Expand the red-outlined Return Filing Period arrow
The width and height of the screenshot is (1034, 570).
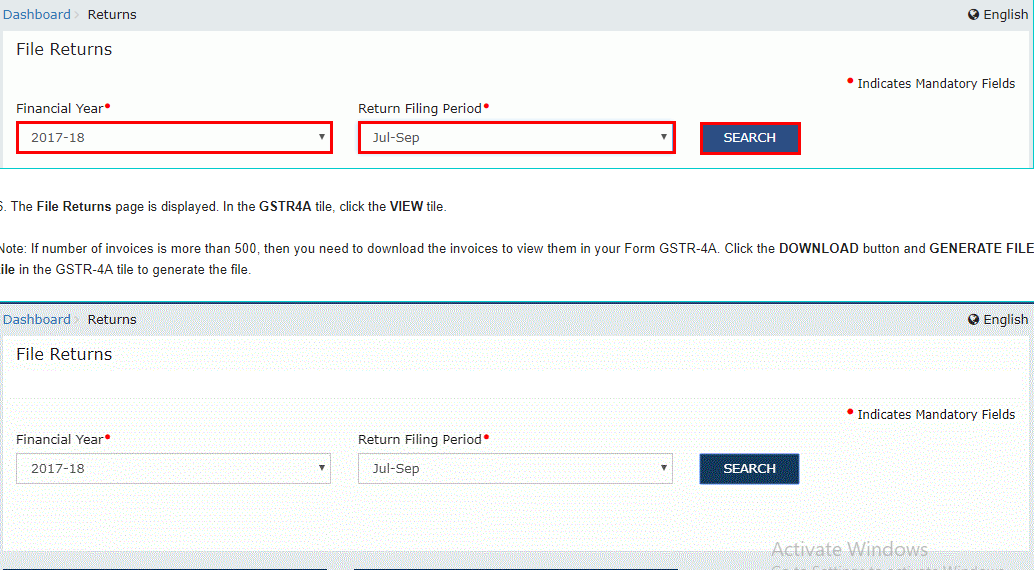pyautogui.click(x=663, y=137)
